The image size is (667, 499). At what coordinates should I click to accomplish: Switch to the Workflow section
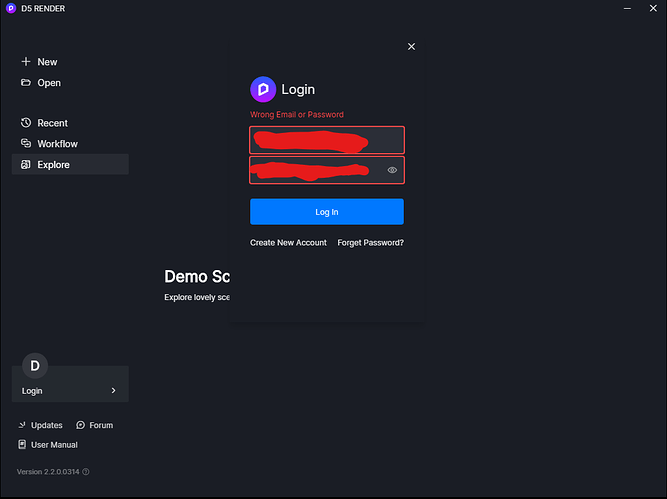pyautogui.click(x=57, y=144)
